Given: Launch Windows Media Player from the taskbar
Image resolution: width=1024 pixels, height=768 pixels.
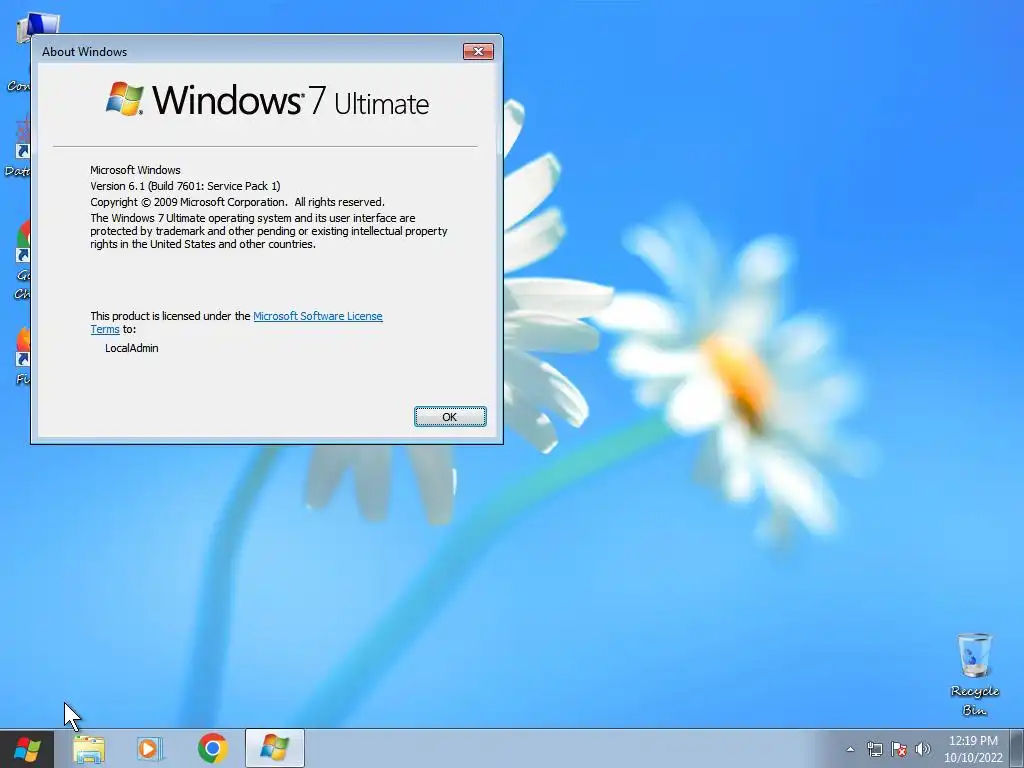Looking at the screenshot, I should pyautogui.click(x=150, y=748).
